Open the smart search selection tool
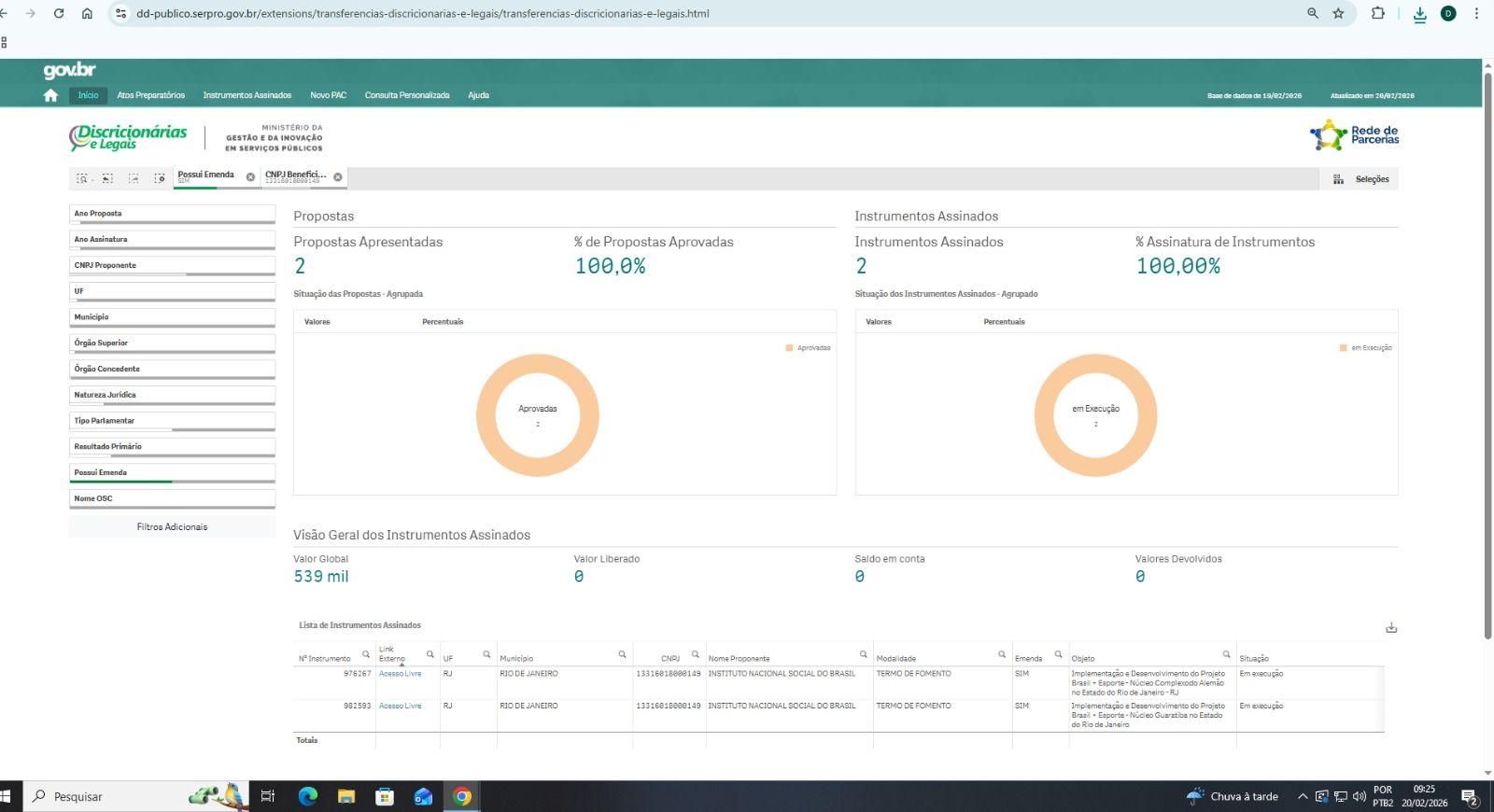1494x812 pixels. (x=82, y=178)
